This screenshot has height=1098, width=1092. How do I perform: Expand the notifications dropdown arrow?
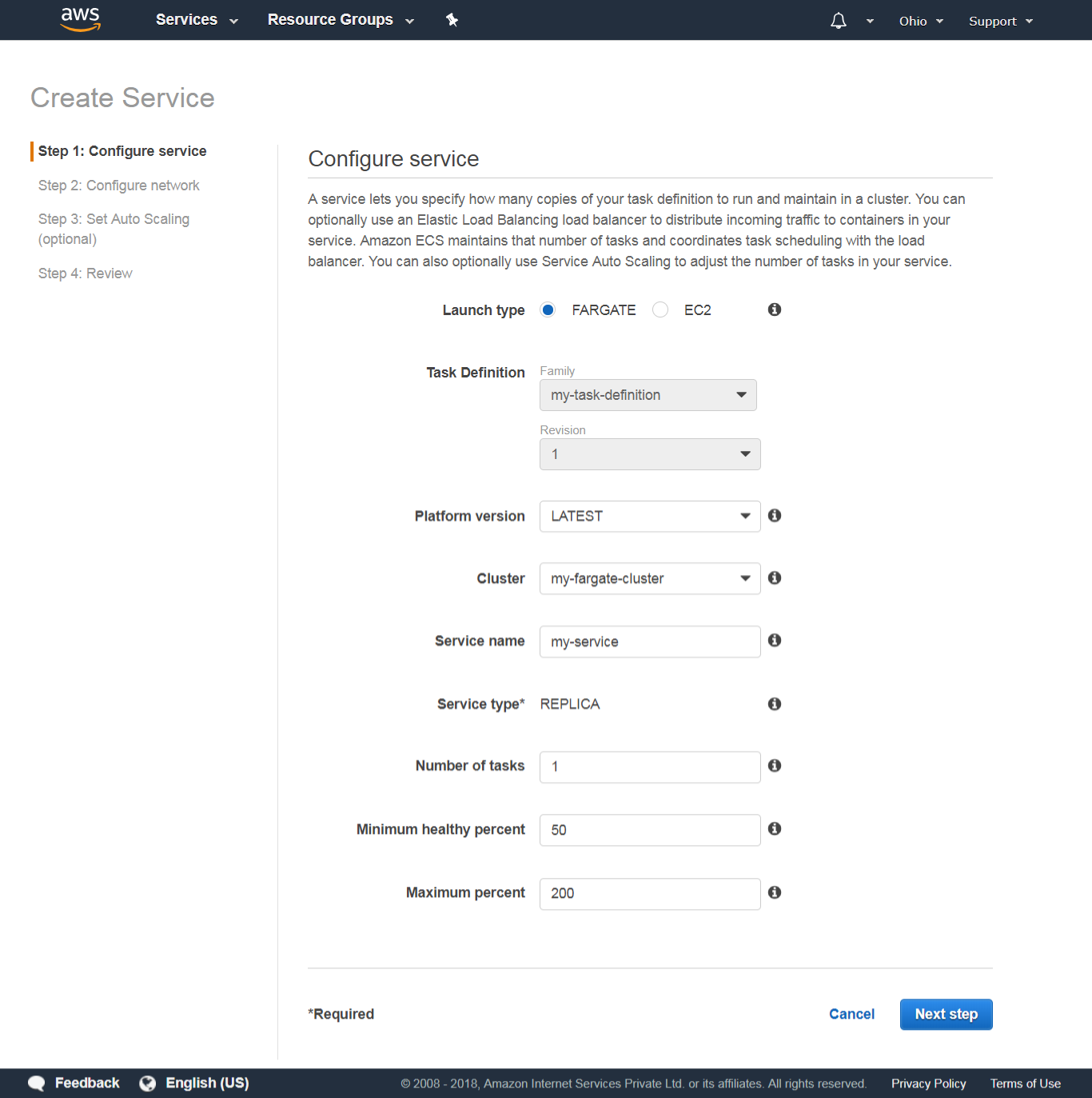pyautogui.click(x=870, y=22)
